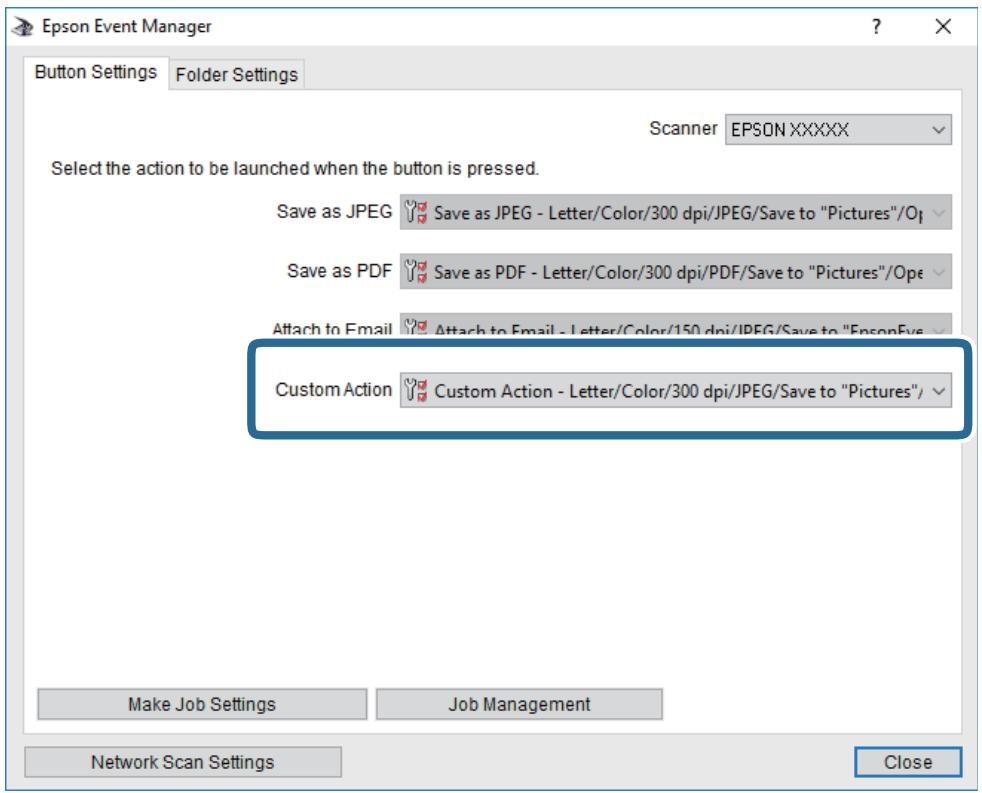Click the Epson Event Manager title bar icon
Screen dimensions: 982x793
23,27
